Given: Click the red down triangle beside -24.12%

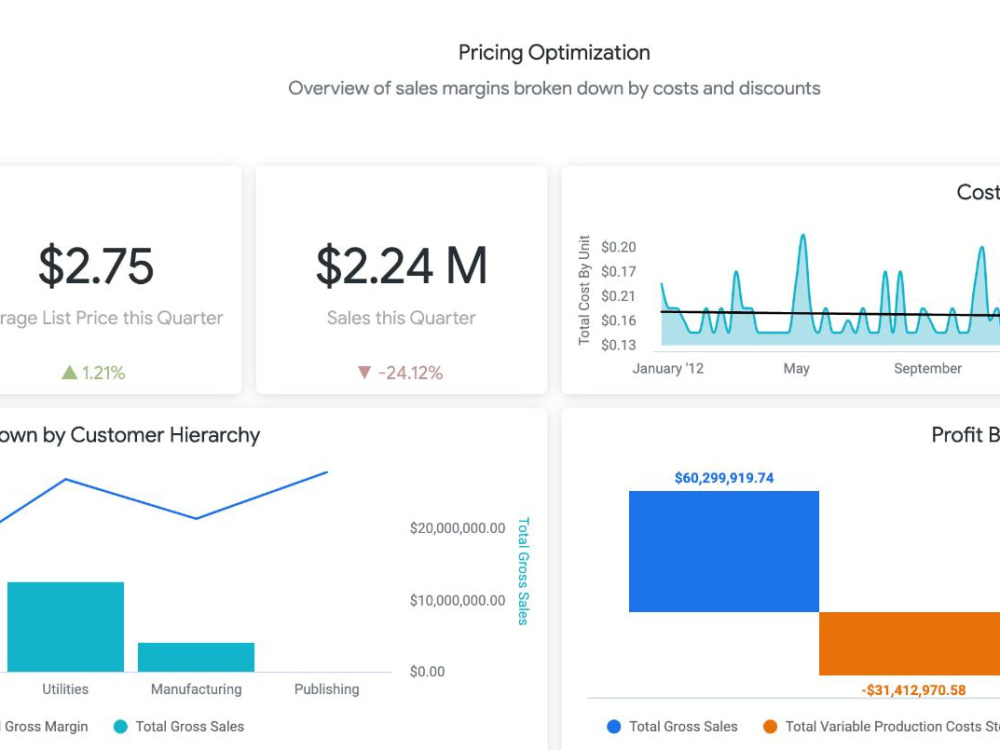Looking at the screenshot, I should point(364,372).
